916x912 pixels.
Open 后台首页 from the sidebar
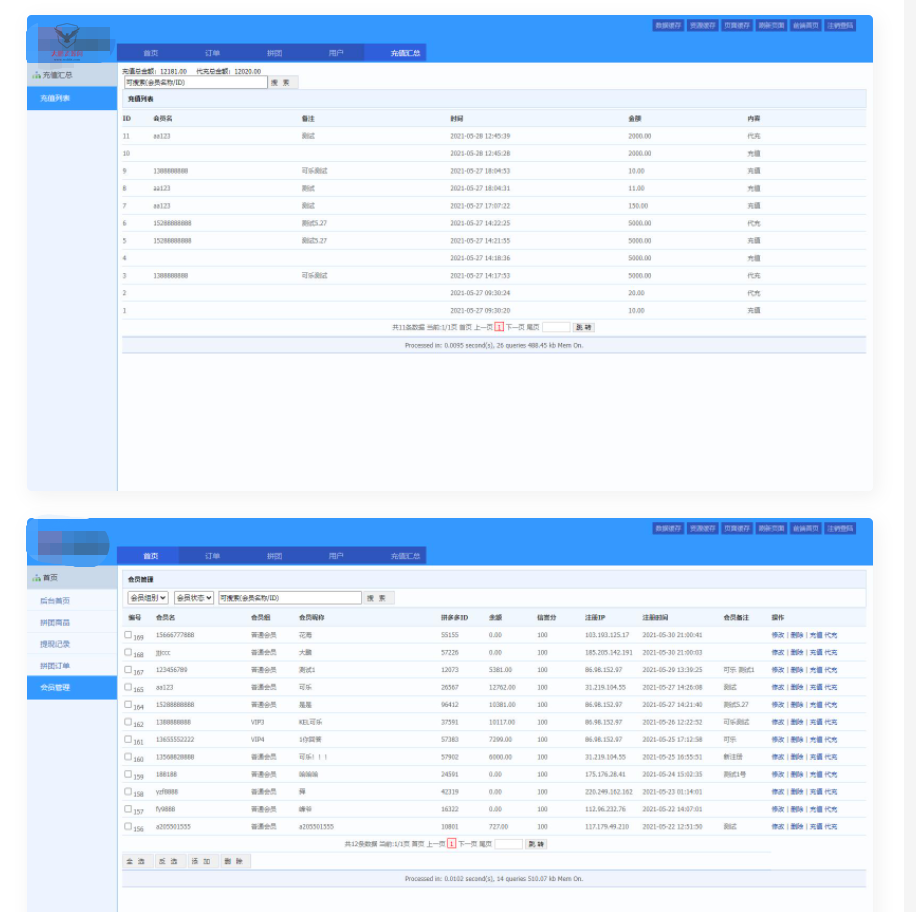(55, 601)
